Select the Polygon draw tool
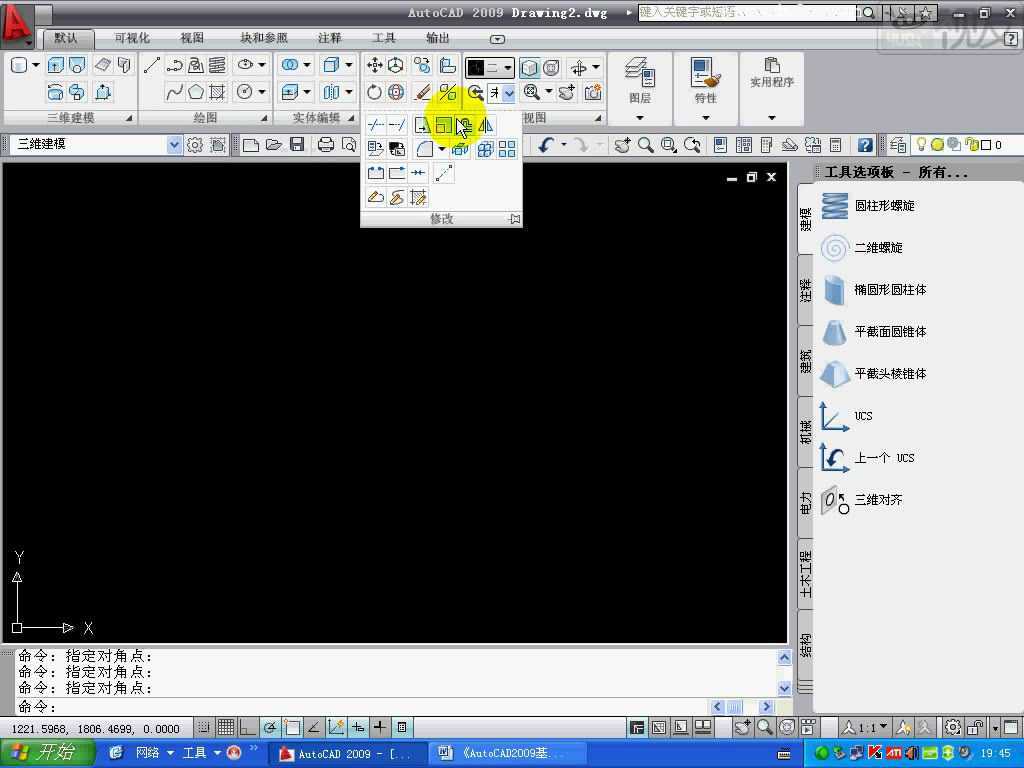Image resolution: width=1024 pixels, height=768 pixels. pyautogui.click(x=196, y=92)
